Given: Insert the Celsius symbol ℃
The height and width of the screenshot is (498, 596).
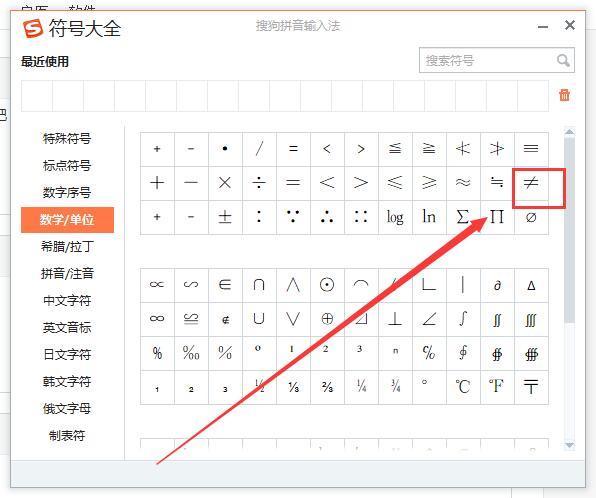Looking at the screenshot, I should 463,387.
